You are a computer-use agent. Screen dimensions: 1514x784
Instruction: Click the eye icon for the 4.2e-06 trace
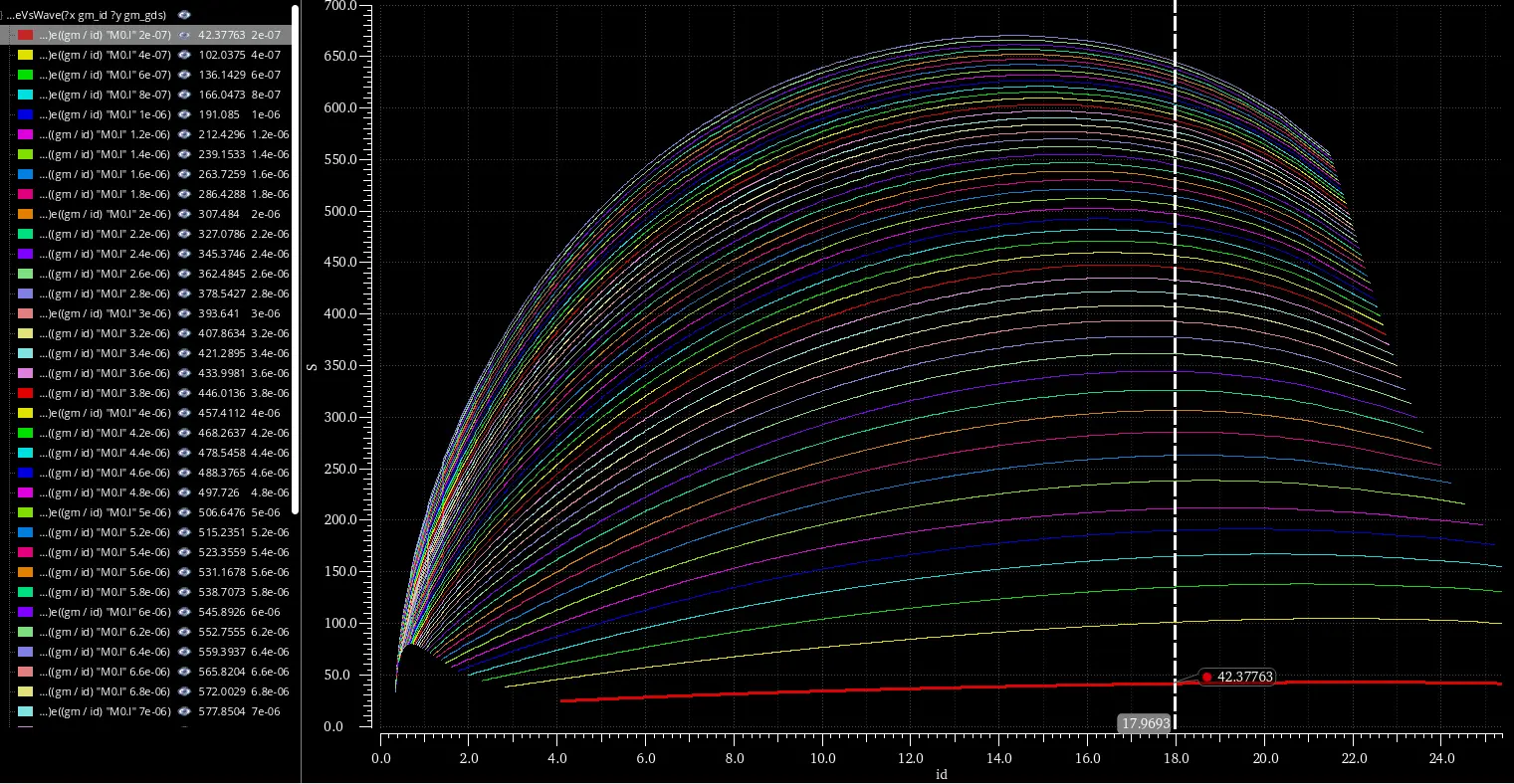coord(184,433)
